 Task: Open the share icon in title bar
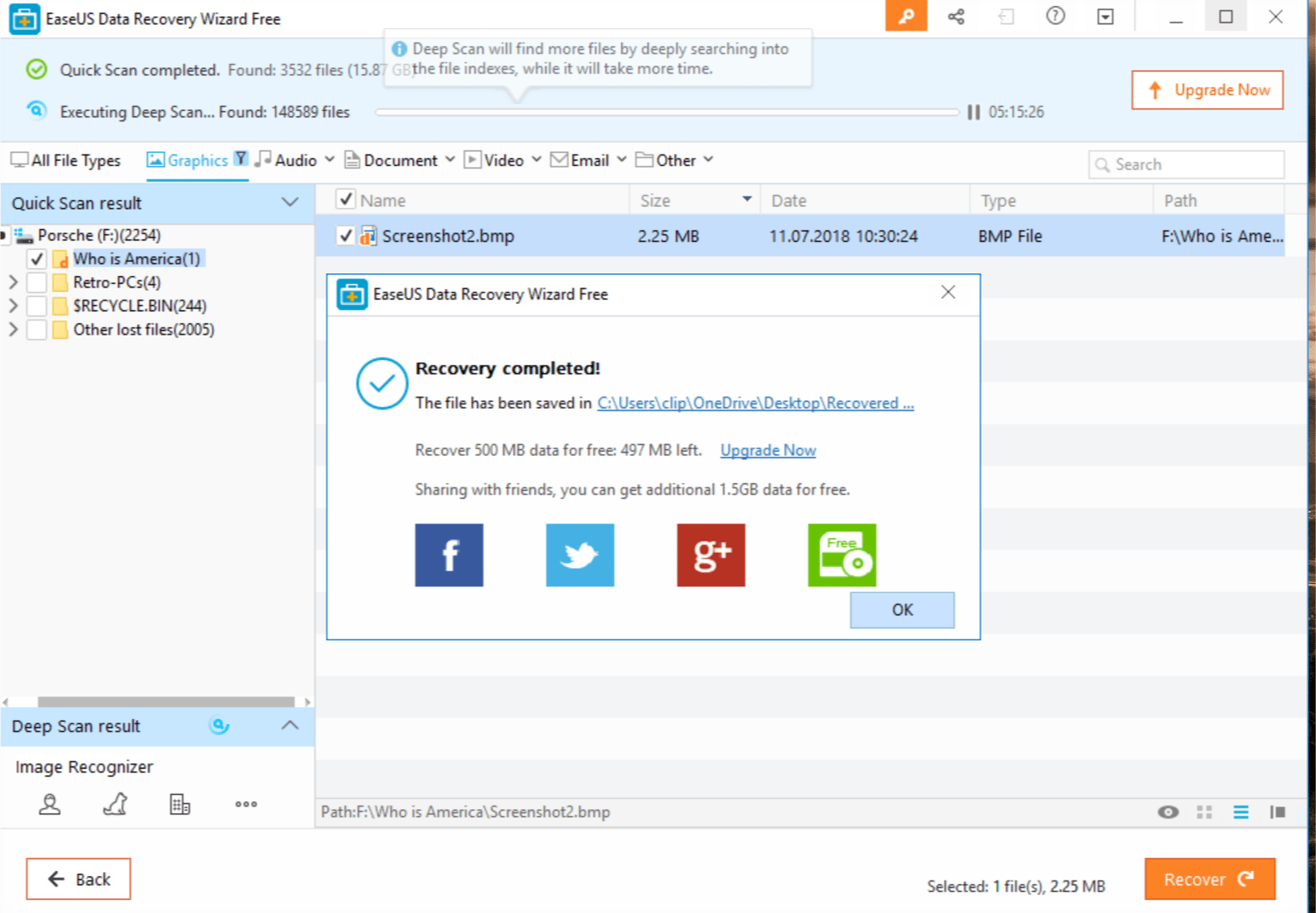956,17
